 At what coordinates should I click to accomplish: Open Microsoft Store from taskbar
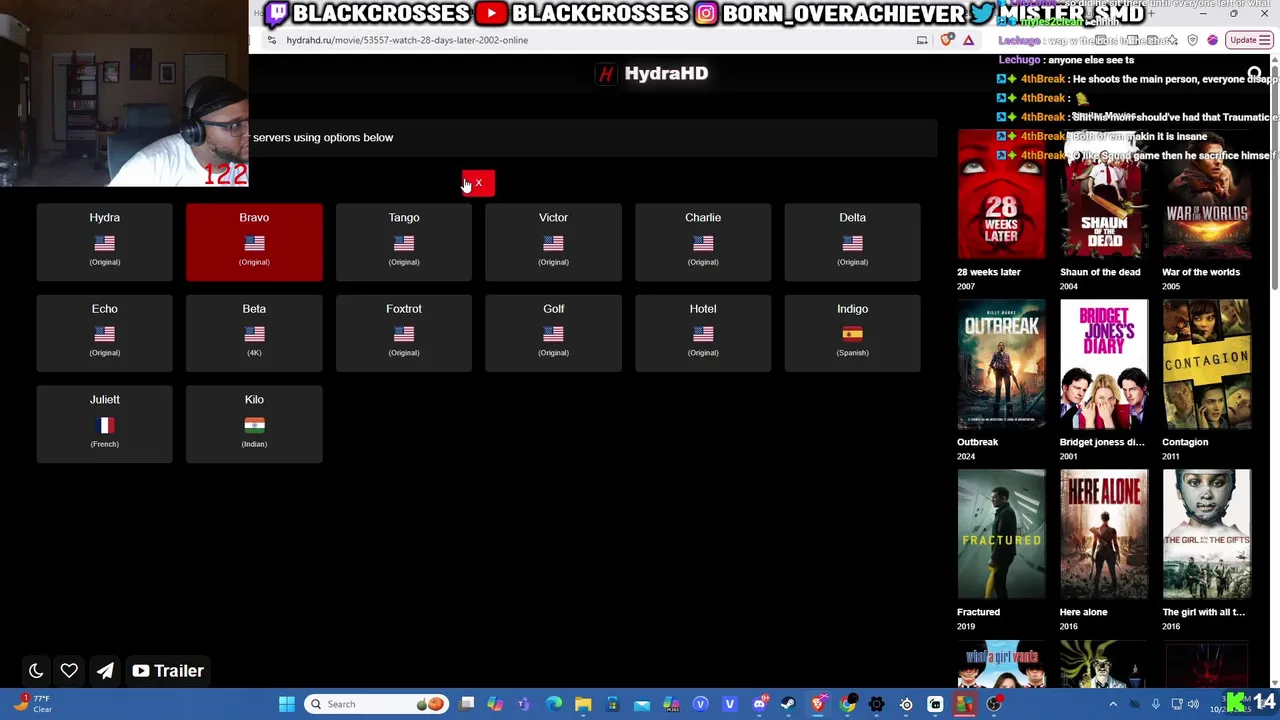click(x=612, y=704)
